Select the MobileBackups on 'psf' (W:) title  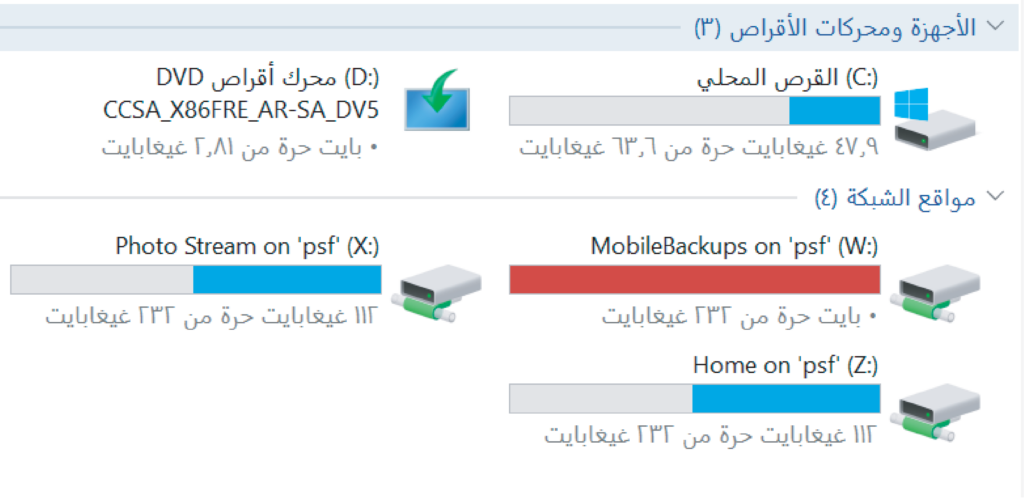(x=735, y=247)
